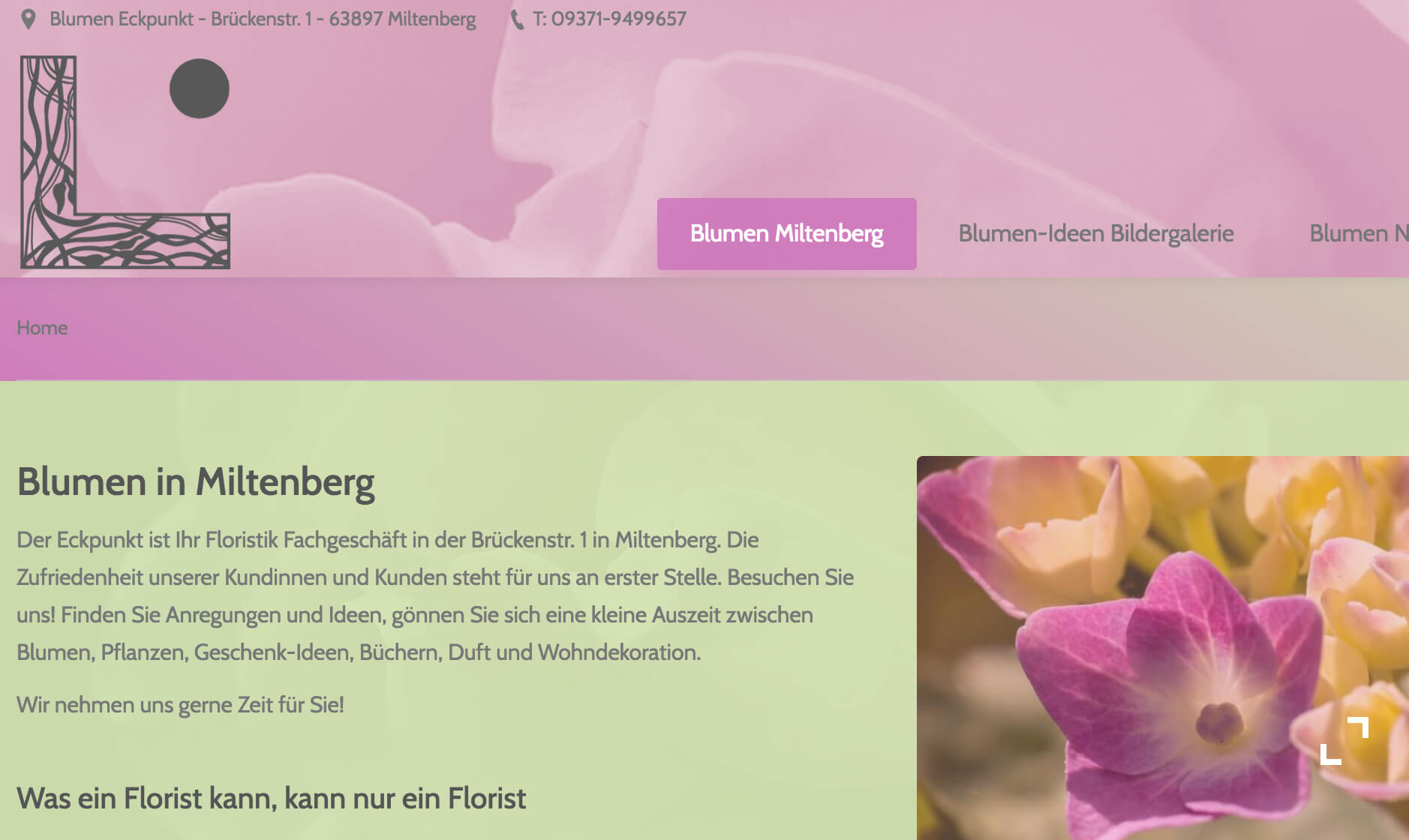Open Blumen-Ideen Bildergalerie menu item
The image size is (1409, 840).
click(1095, 233)
